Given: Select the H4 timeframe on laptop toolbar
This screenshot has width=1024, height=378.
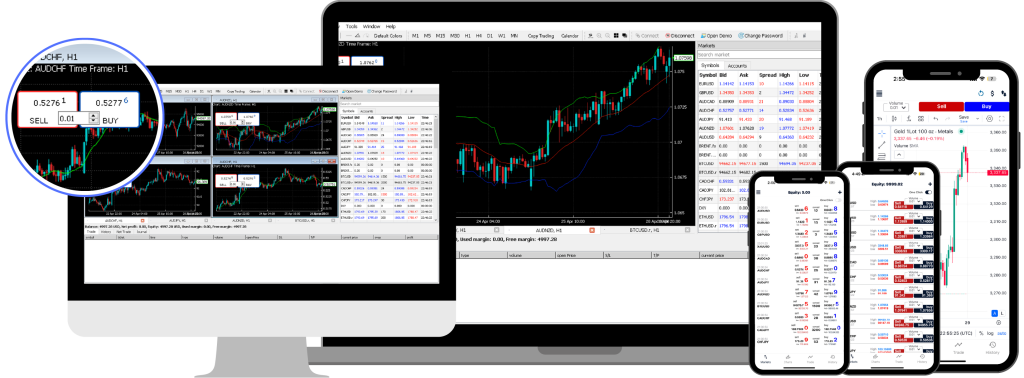Looking at the screenshot, I should point(479,36).
